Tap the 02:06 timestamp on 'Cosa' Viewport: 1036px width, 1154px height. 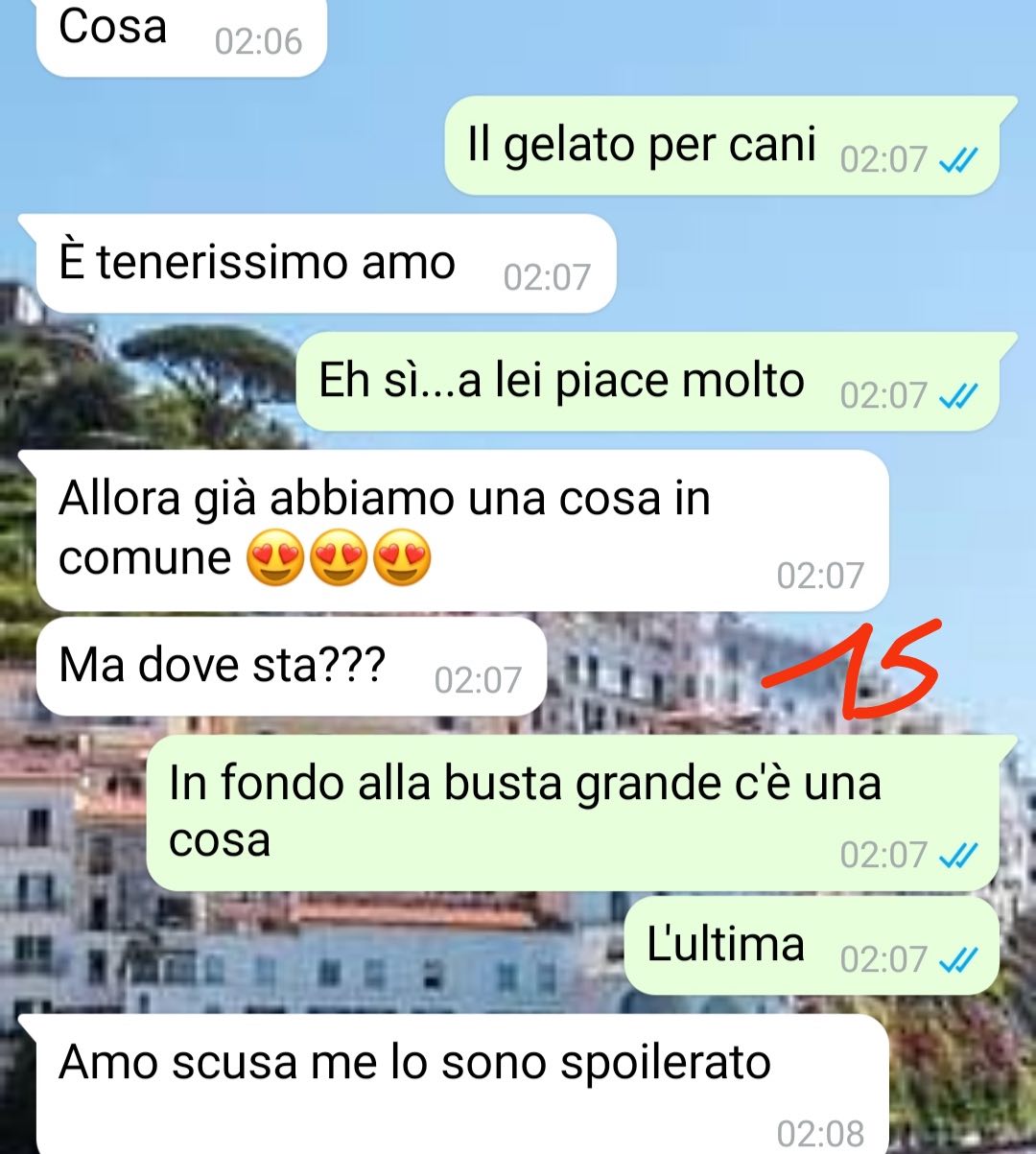(x=258, y=41)
